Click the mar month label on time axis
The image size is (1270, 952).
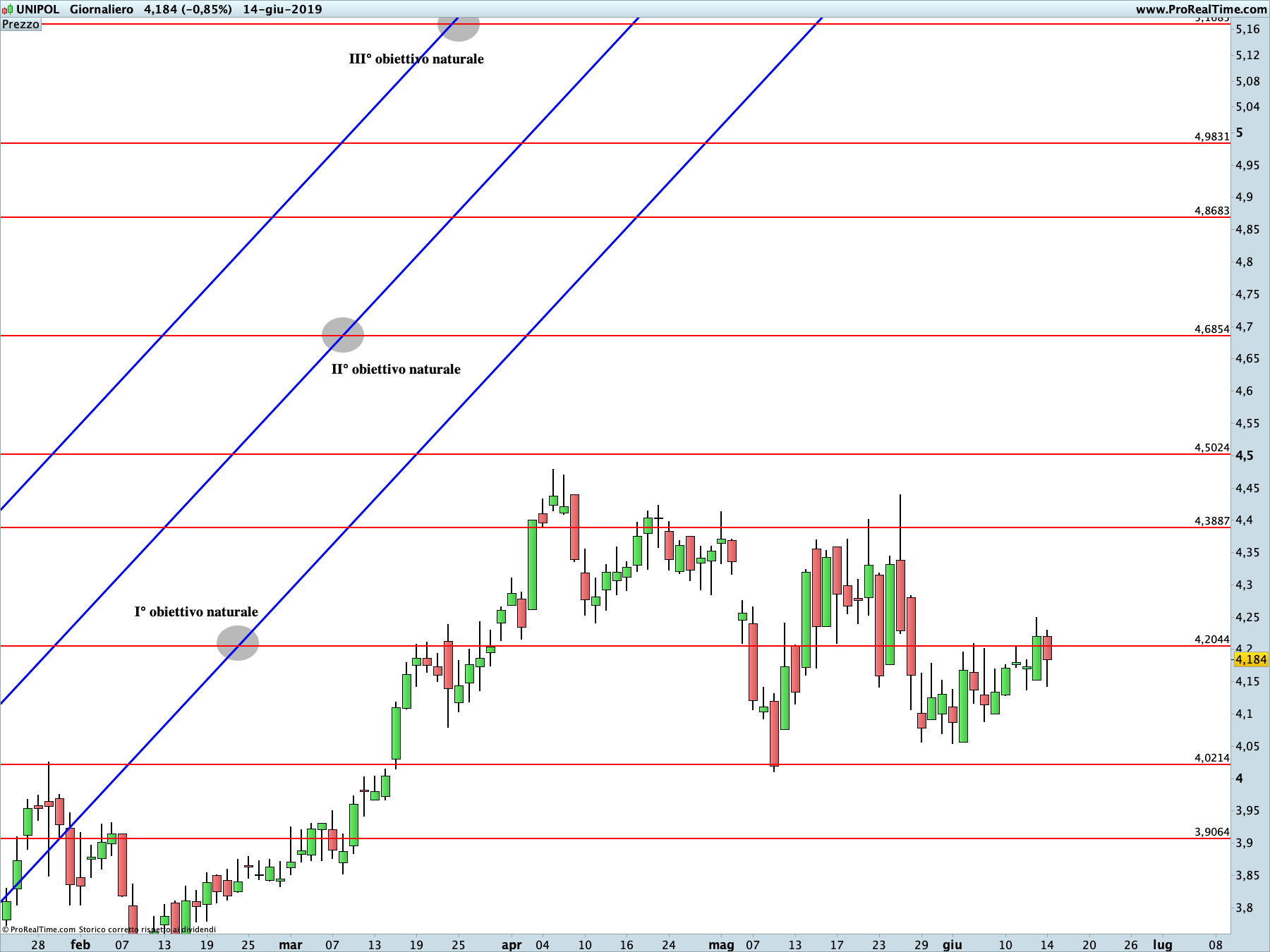(291, 944)
